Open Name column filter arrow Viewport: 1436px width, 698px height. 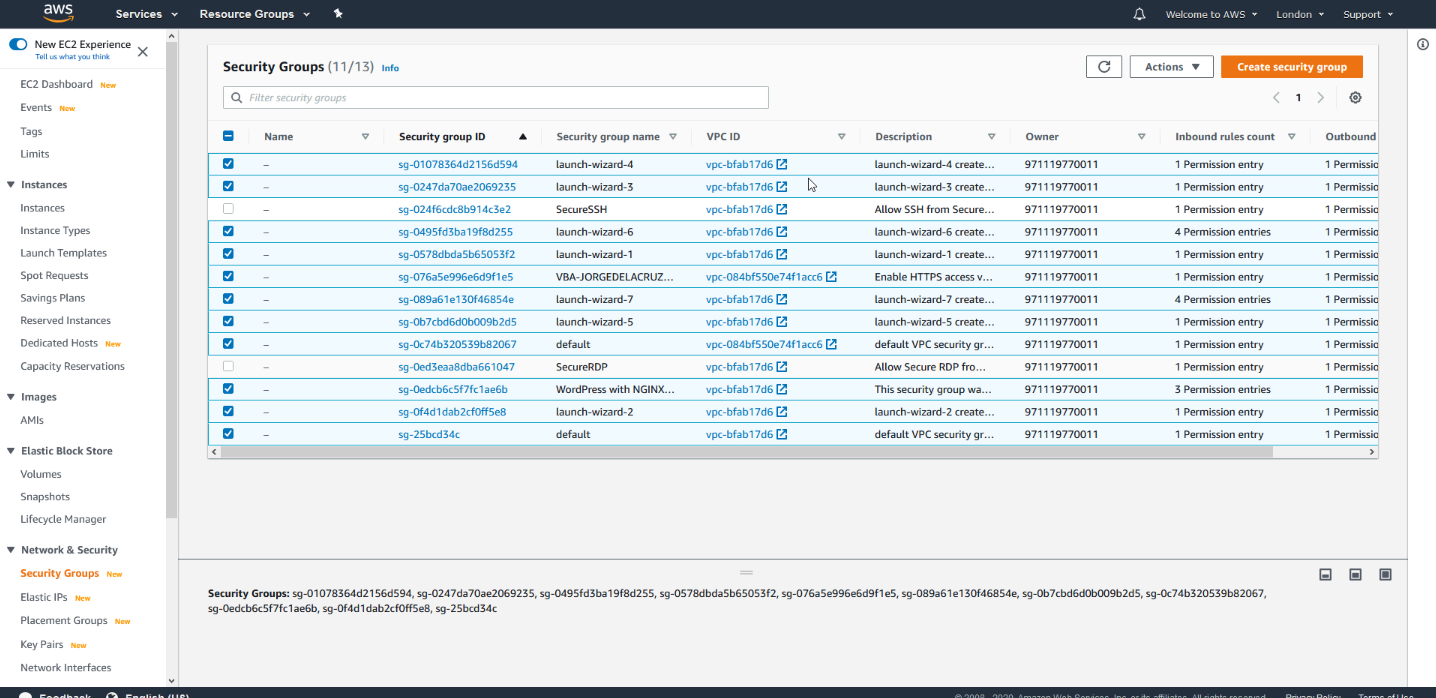(365, 137)
